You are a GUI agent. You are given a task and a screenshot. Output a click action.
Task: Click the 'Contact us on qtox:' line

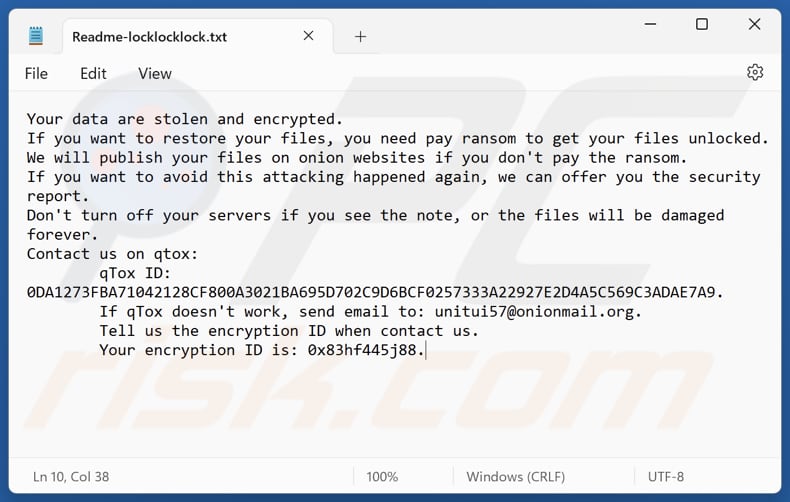pyautogui.click(x=112, y=254)
